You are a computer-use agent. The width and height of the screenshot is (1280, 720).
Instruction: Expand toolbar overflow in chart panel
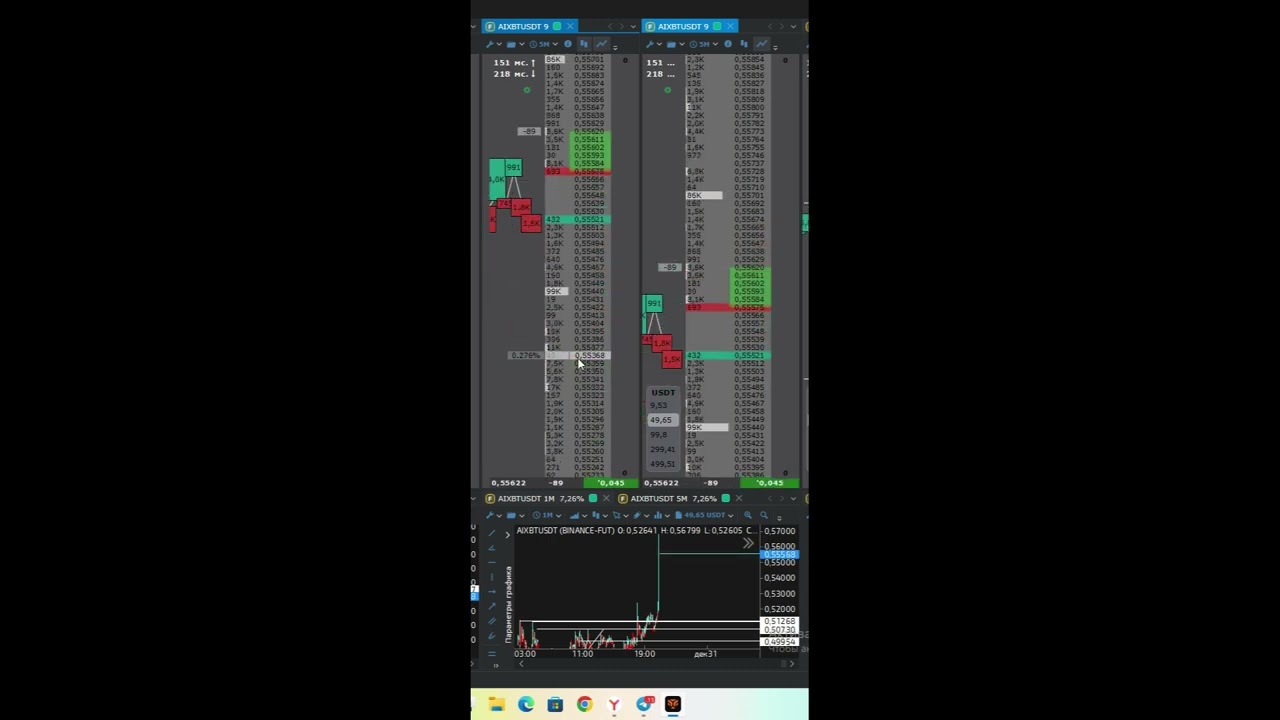[779, 517]
